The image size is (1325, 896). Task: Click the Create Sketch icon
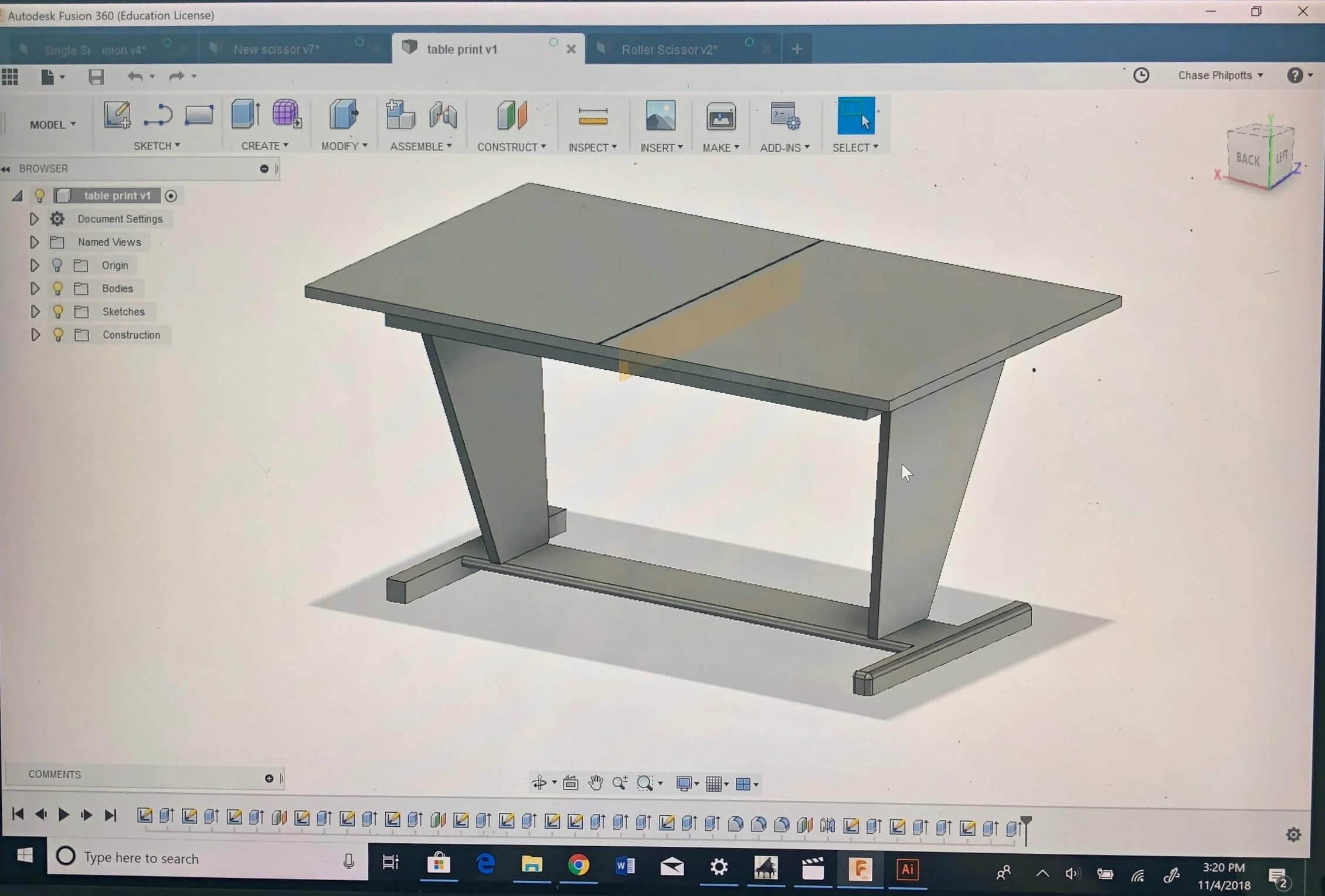(x=117, y=114)
